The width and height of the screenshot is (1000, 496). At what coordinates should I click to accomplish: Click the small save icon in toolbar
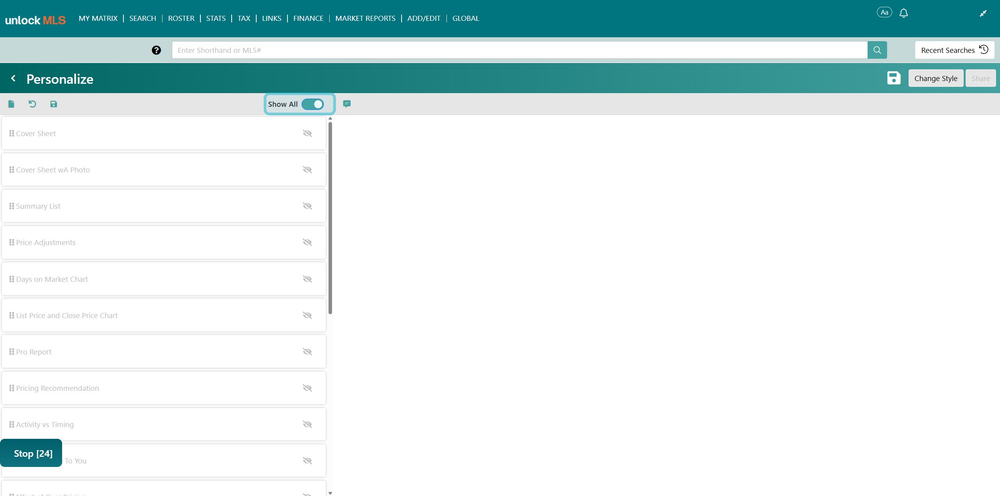point(54,104)
